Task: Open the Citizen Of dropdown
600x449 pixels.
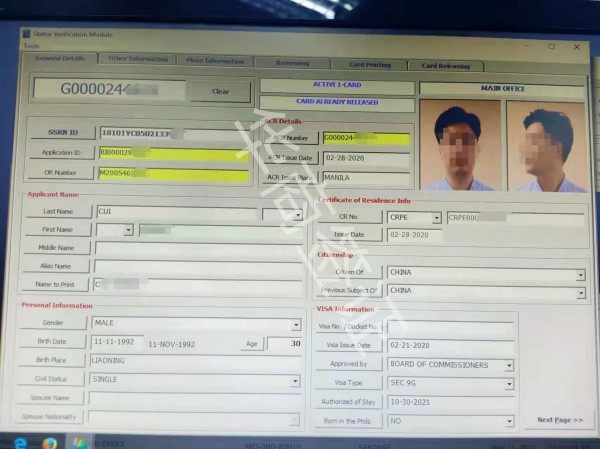Action: coord(581,273)
